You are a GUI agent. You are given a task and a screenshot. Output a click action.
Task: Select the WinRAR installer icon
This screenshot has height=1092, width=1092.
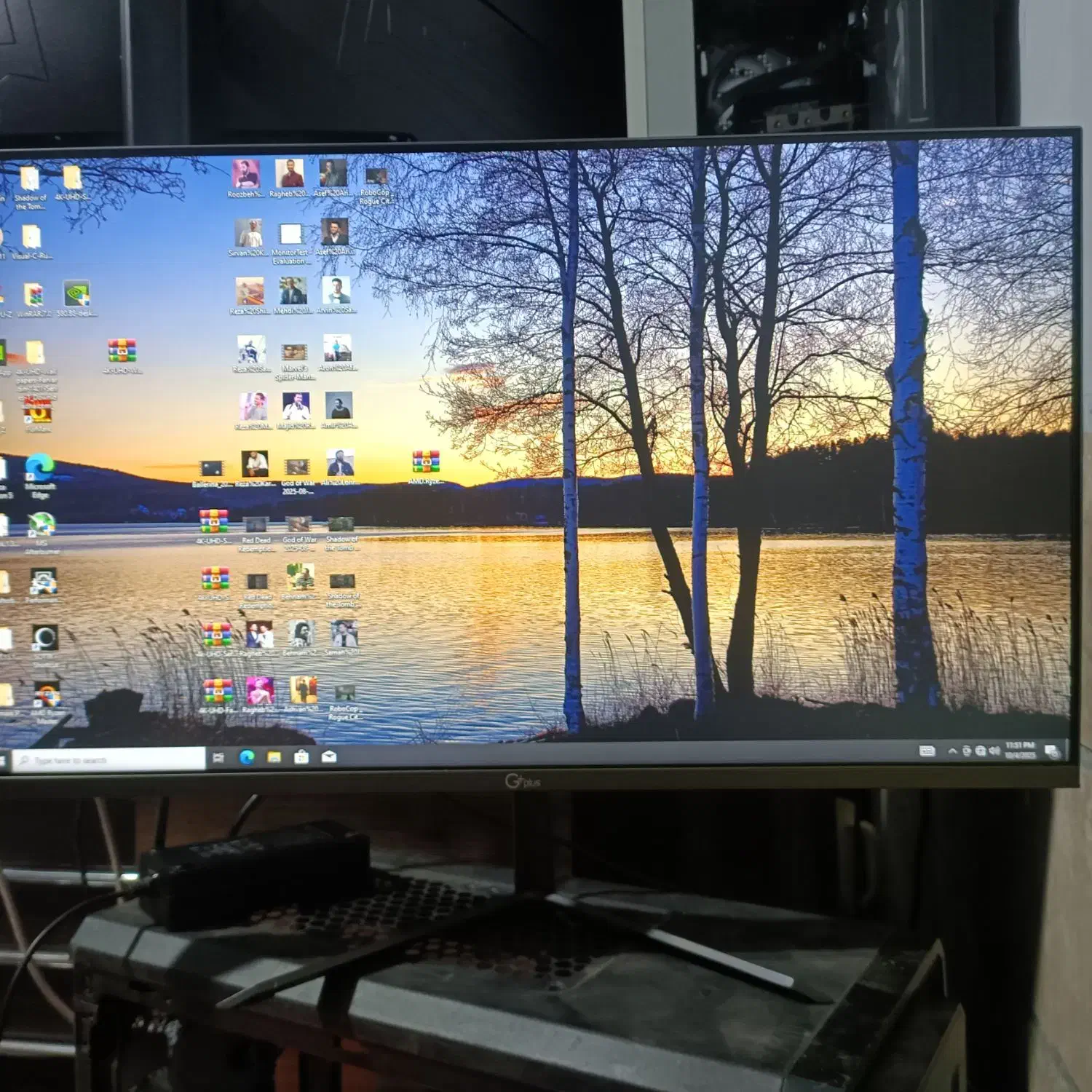[x=34, y=296]
